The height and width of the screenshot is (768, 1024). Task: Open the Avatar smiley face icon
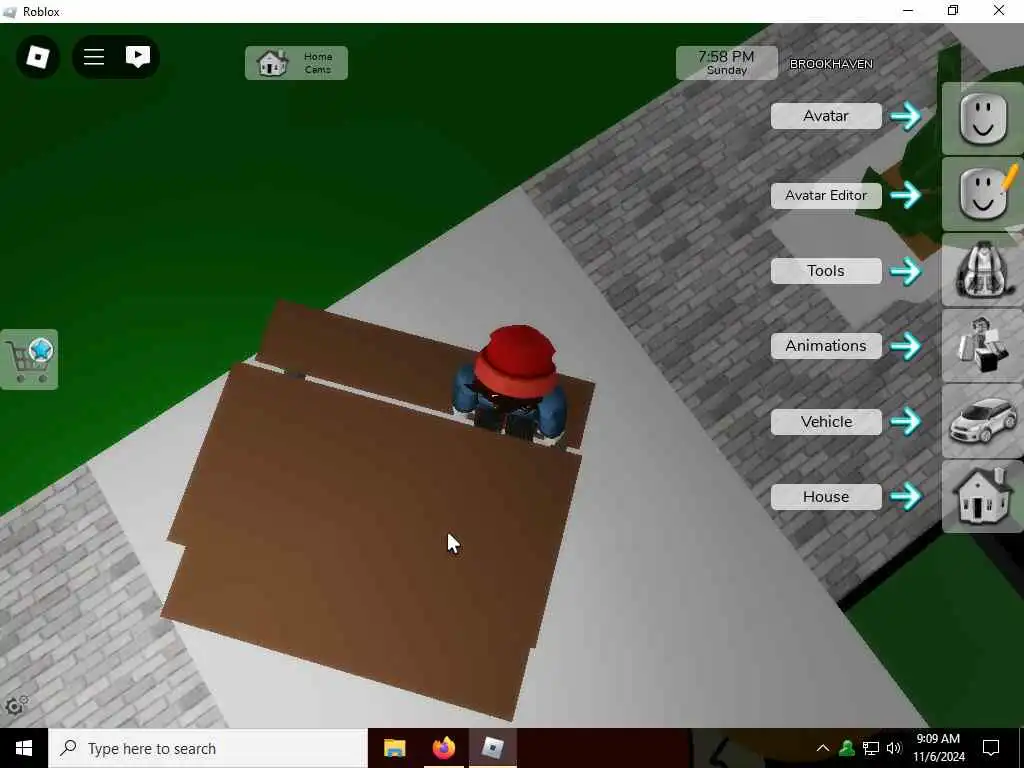982,118
